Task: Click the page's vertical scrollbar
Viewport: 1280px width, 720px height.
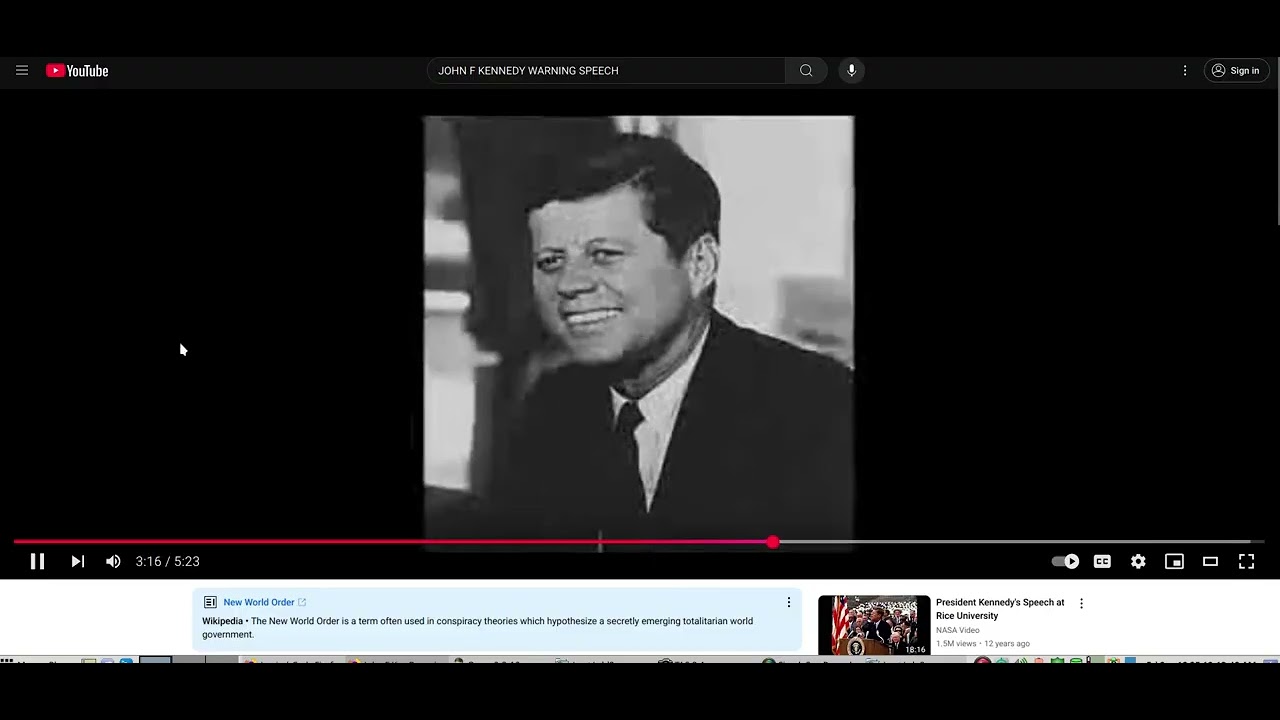Action: 1276,140
